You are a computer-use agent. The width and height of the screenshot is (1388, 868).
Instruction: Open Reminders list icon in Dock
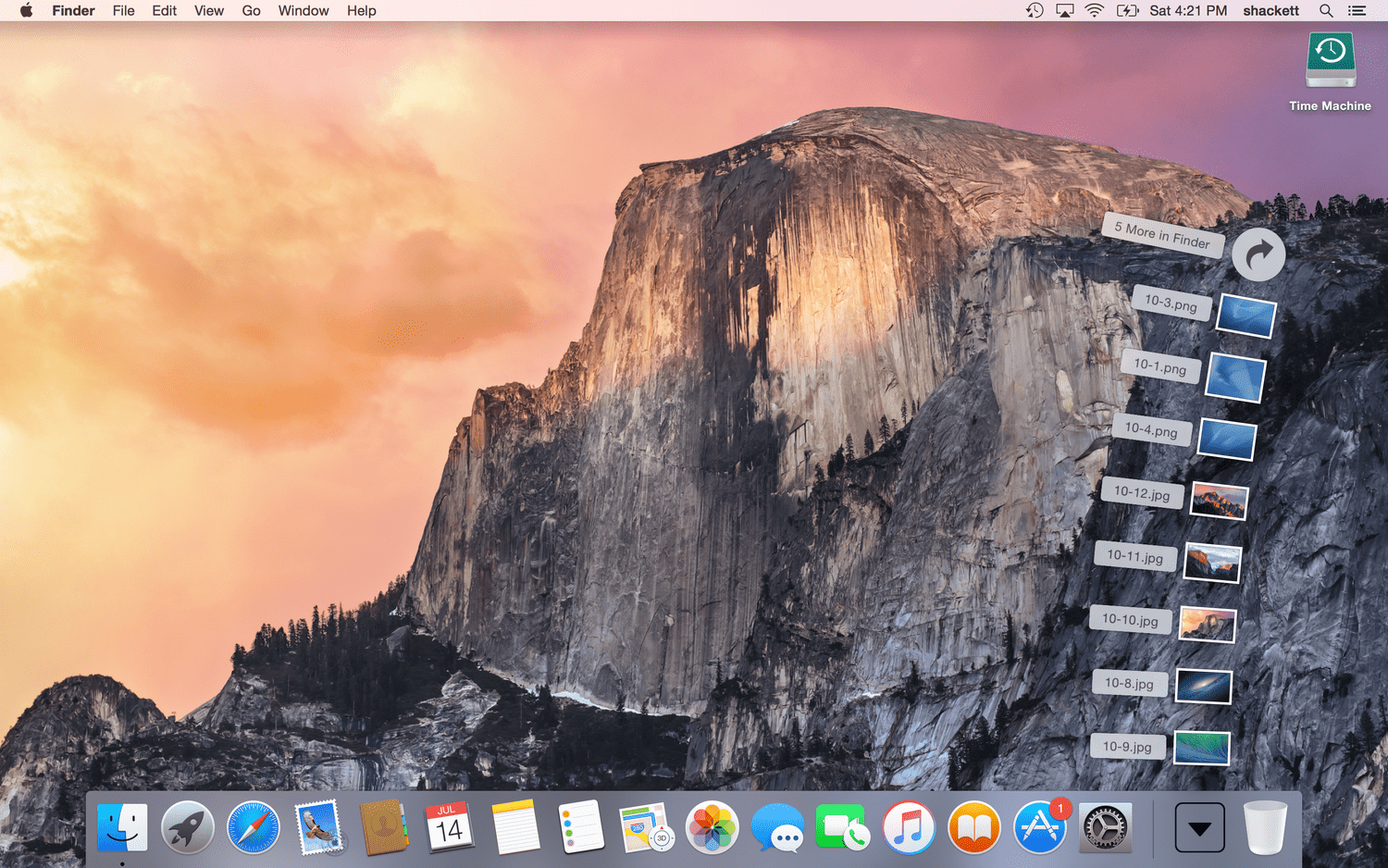[x=581, y=827]
